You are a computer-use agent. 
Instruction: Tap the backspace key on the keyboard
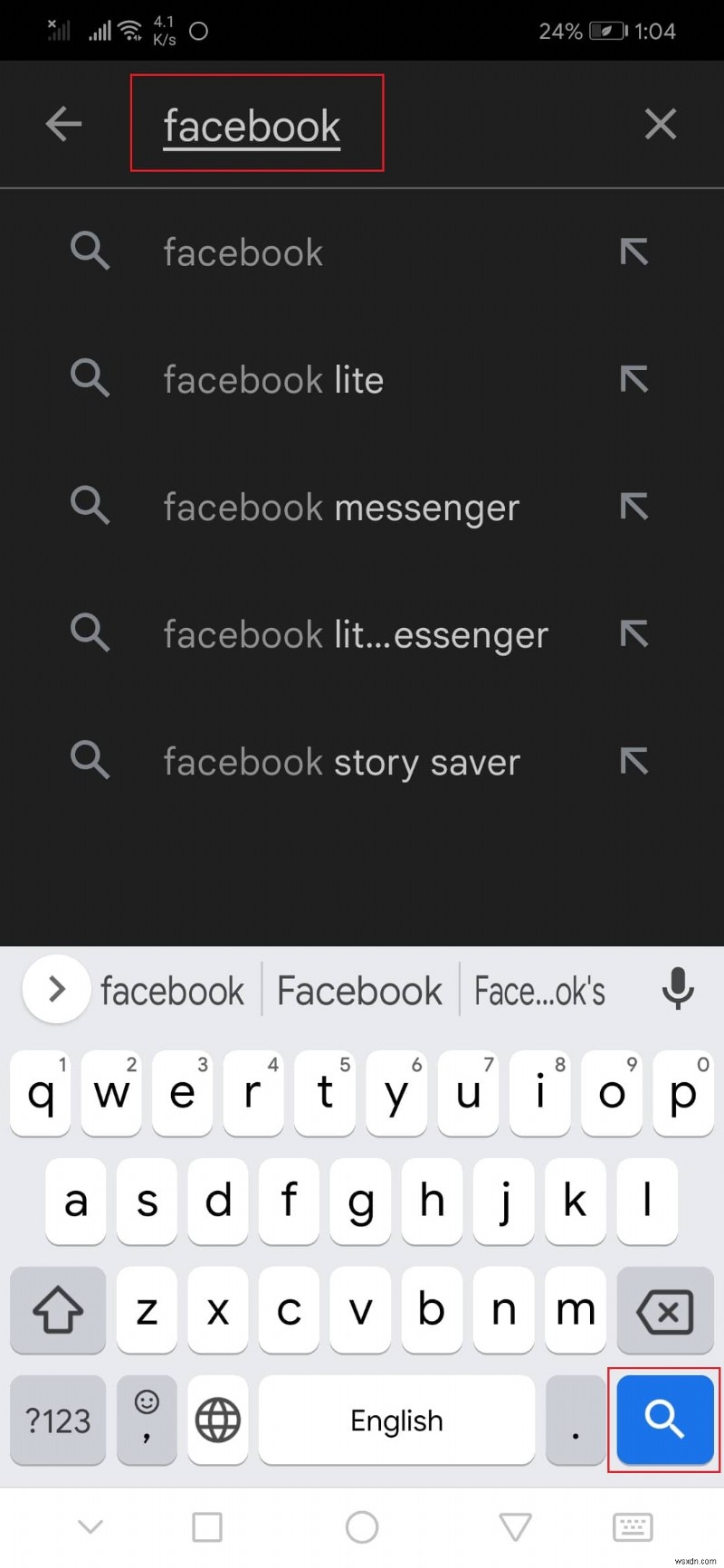coord(664,1311)
